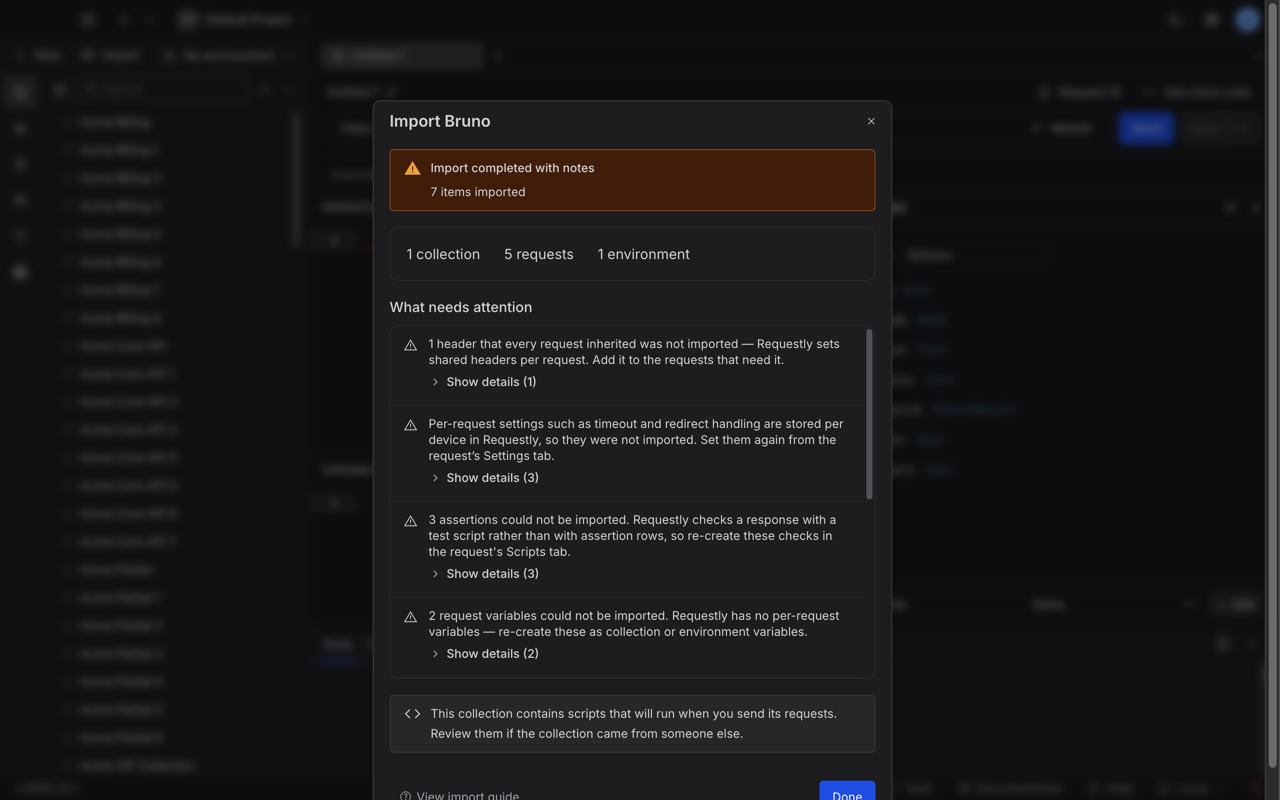
Task: Click the scrollbar in the What needs attention list
Action: (x=869, y=414)
